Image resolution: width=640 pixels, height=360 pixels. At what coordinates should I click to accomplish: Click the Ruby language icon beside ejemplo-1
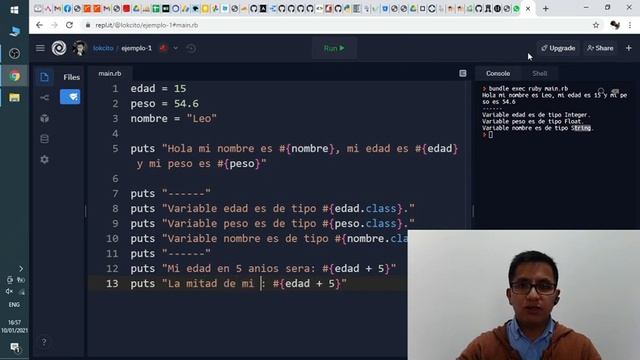pos(164,48)
